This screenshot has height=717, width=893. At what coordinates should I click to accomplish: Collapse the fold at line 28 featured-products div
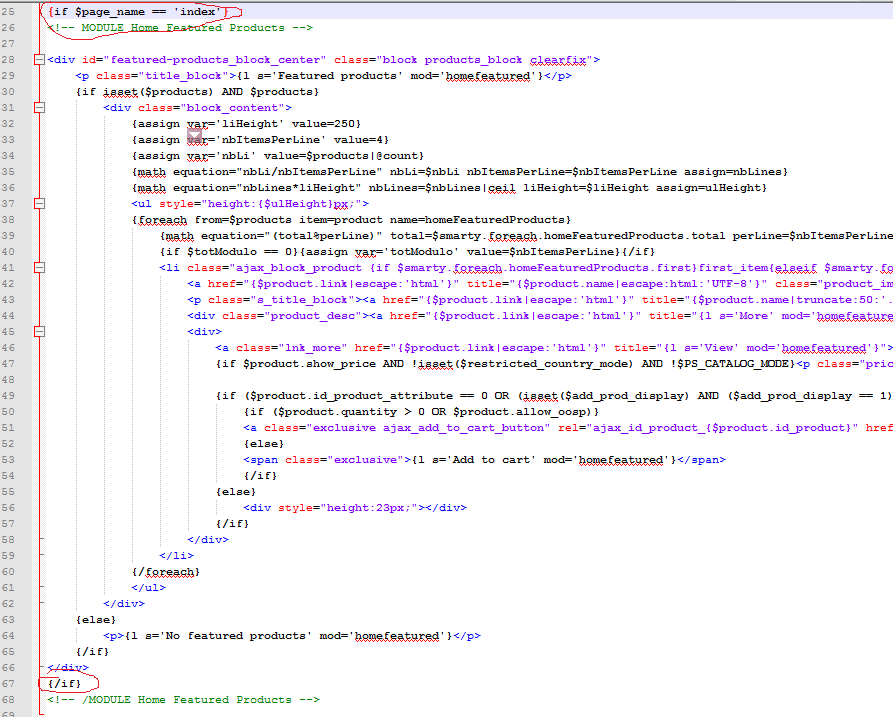tap(39, 59)
